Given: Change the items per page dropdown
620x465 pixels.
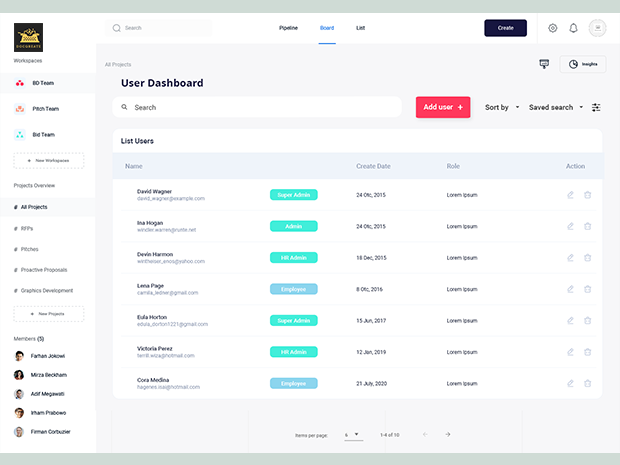Looking at the screenshot, I should pyautogui.click(x=353, y=435).
